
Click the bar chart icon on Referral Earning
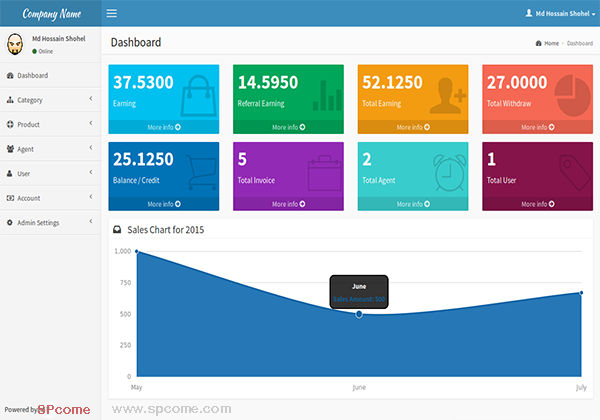pyautogui.click(x=324, y=96)
